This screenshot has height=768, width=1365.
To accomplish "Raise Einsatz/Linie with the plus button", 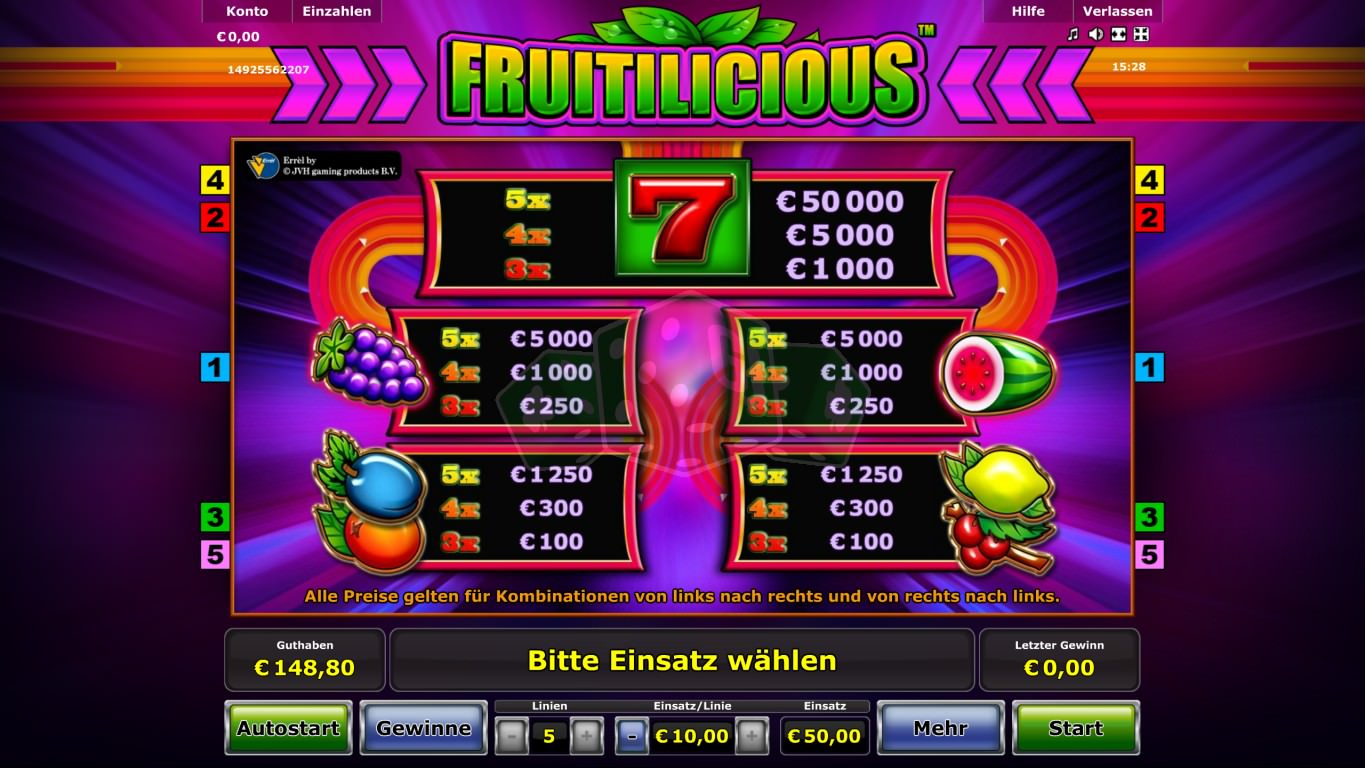I will pos(752,737).
